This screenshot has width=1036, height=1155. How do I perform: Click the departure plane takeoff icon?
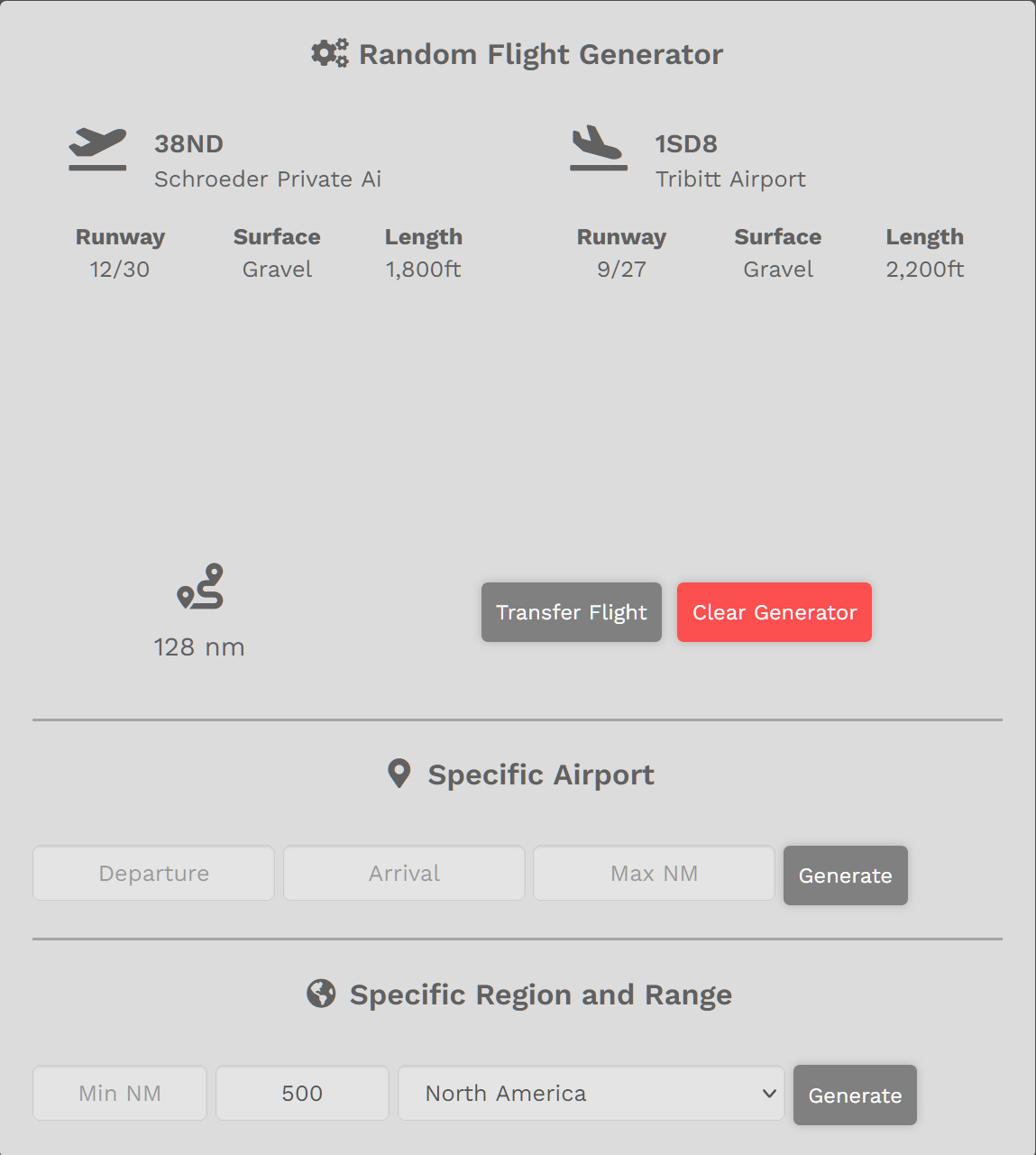(x=97, y=149)
